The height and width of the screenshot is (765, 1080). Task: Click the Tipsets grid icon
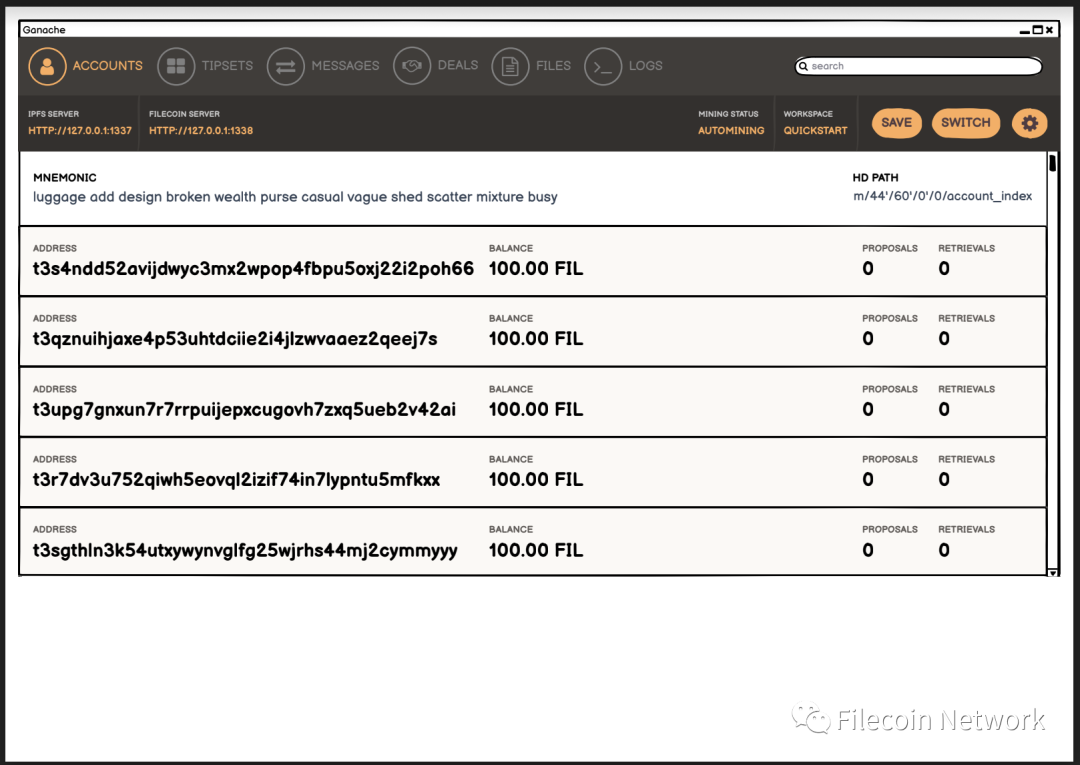(176, 66)
